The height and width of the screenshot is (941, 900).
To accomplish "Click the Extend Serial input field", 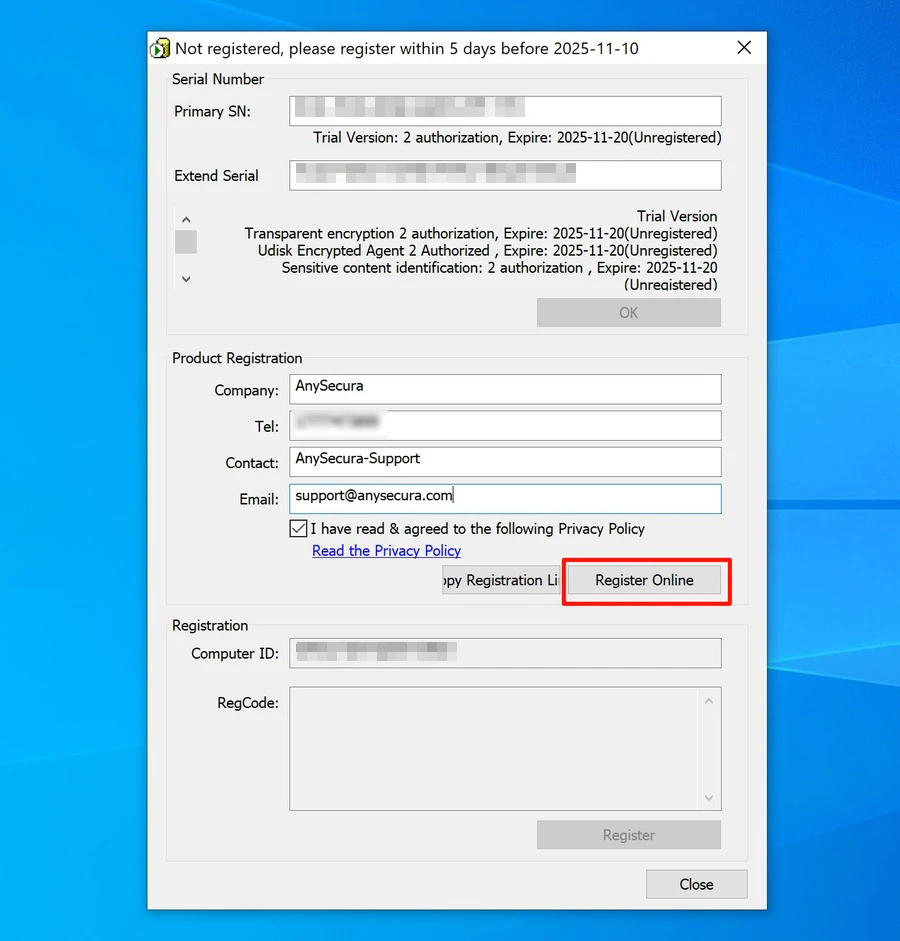I will point(505,175).
